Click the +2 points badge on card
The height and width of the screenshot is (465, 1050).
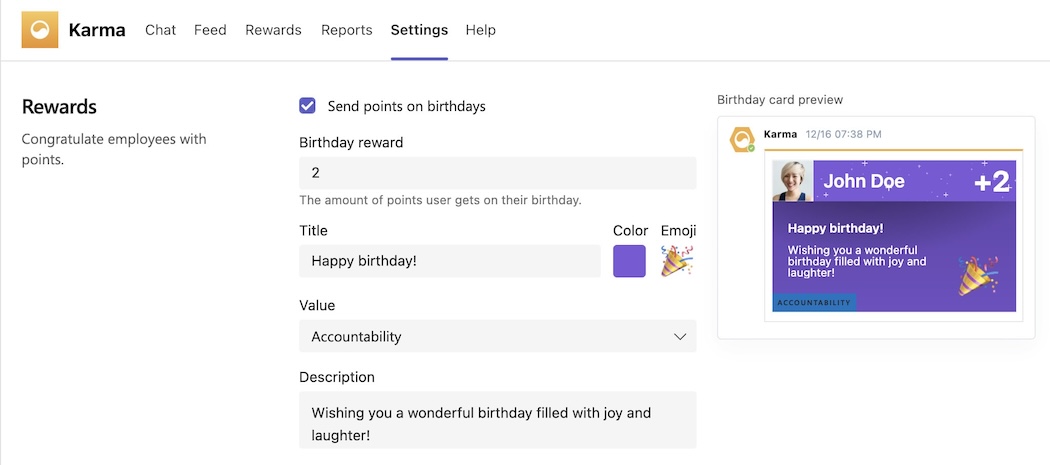tap(991, 182)
